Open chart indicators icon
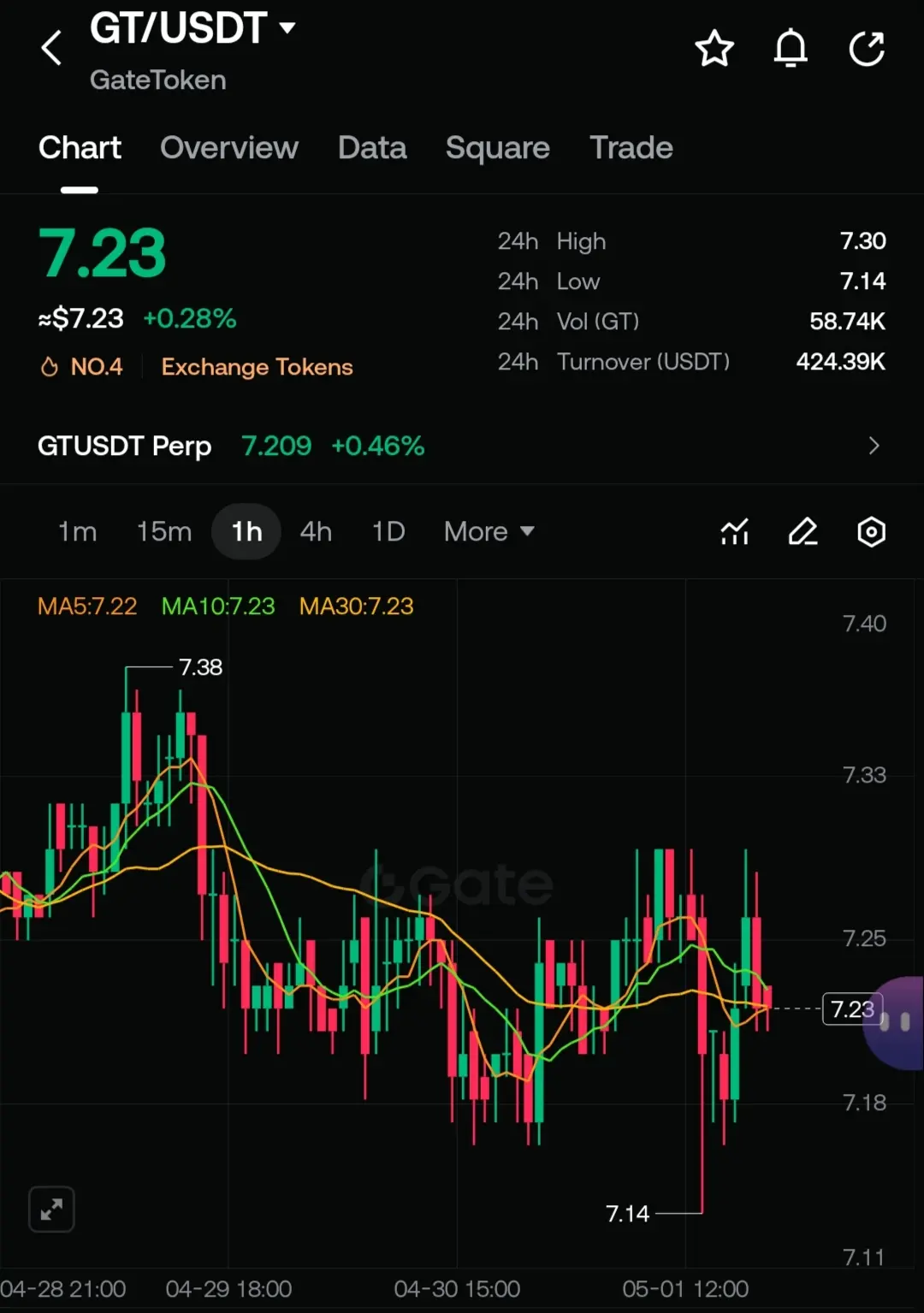The width and height of the screenshot is (924, 1313). 734,532
